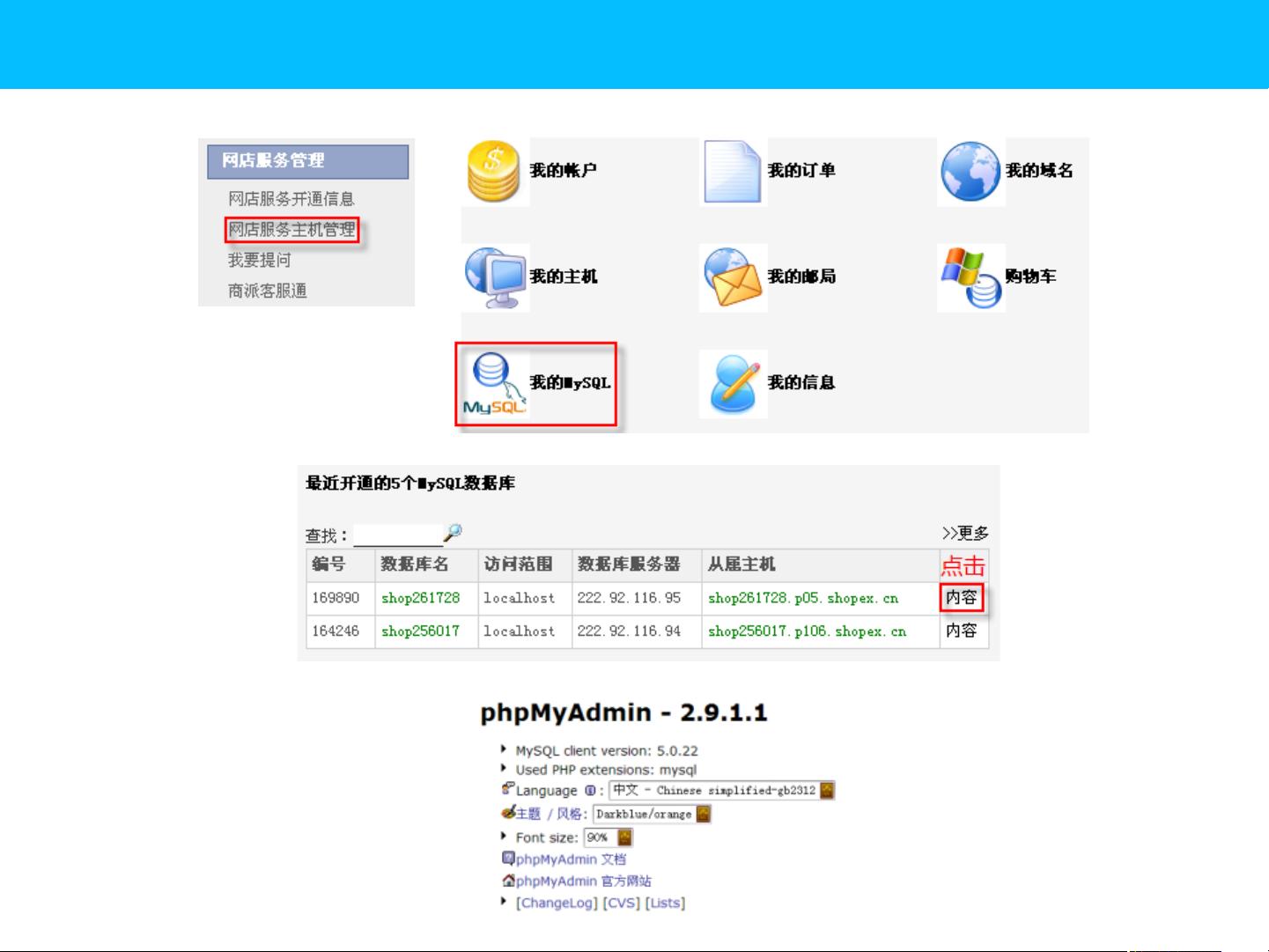
Task: Click the phpMyAdmin 文档 book icon
Action: tap(508, 858)
